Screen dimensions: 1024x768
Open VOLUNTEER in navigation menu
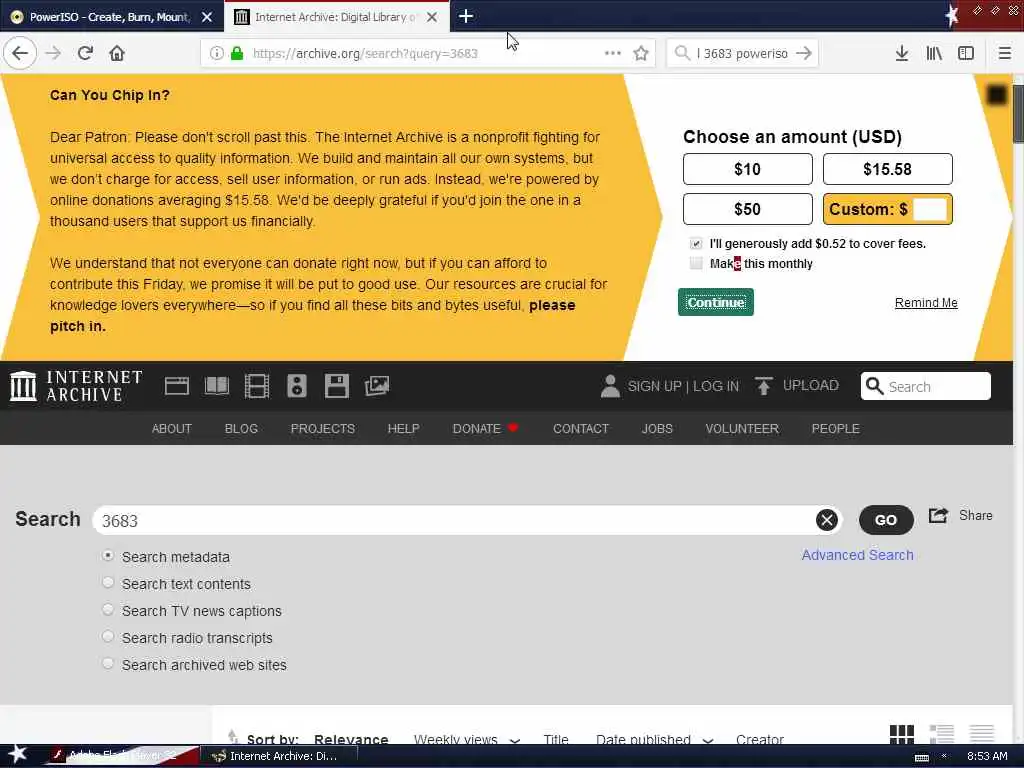tap(742, 429)
